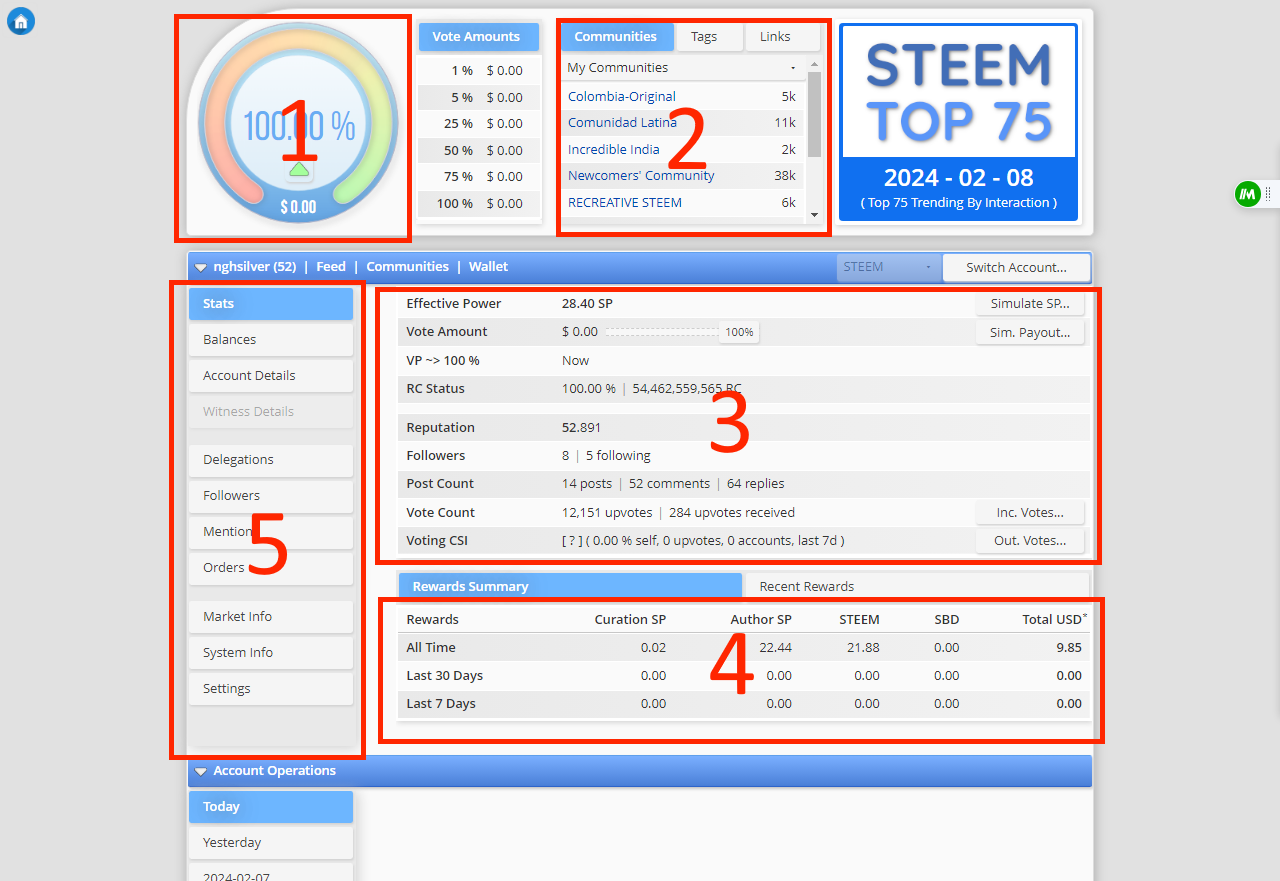
Task: Open the Newcomers' Community link
Action: pyautogui.click(x=641, y=176)
